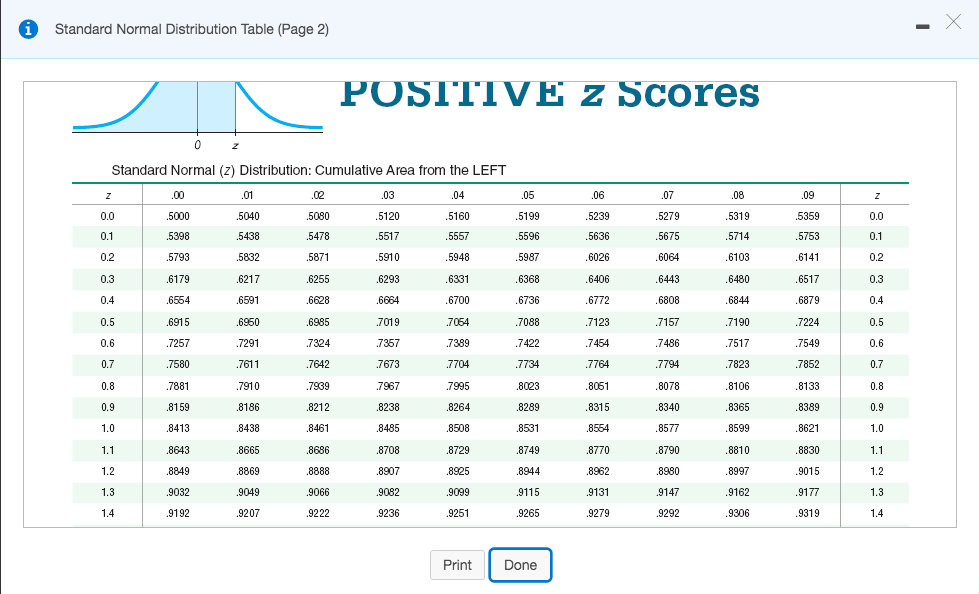Image resolution: width=979 pixels, height=594 pixels.
Task: Click the table value '.7088'
Action: [x=528, y=322]
